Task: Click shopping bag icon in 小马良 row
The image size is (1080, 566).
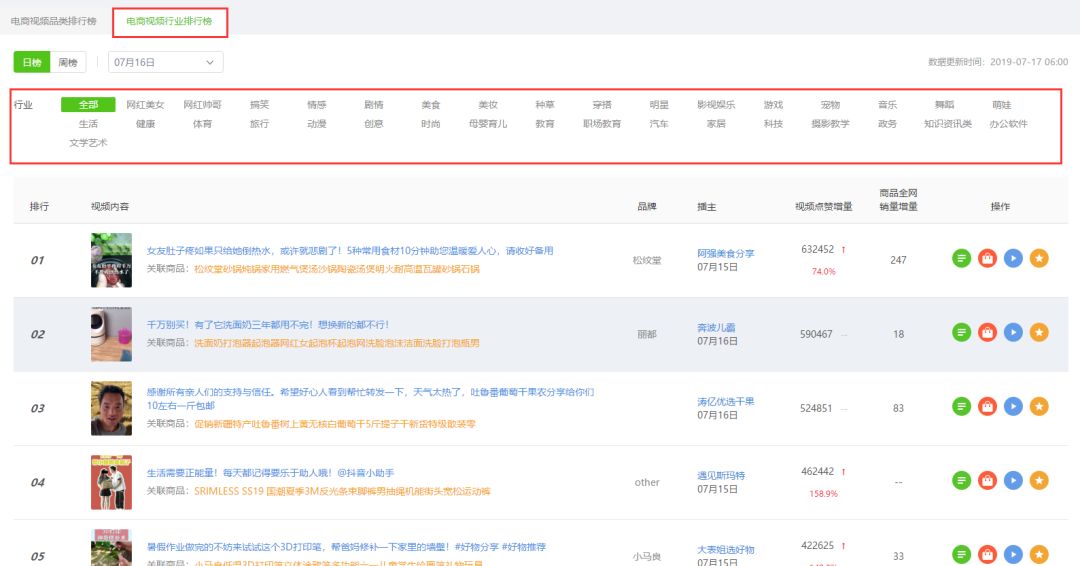Action: coord(988,554)
